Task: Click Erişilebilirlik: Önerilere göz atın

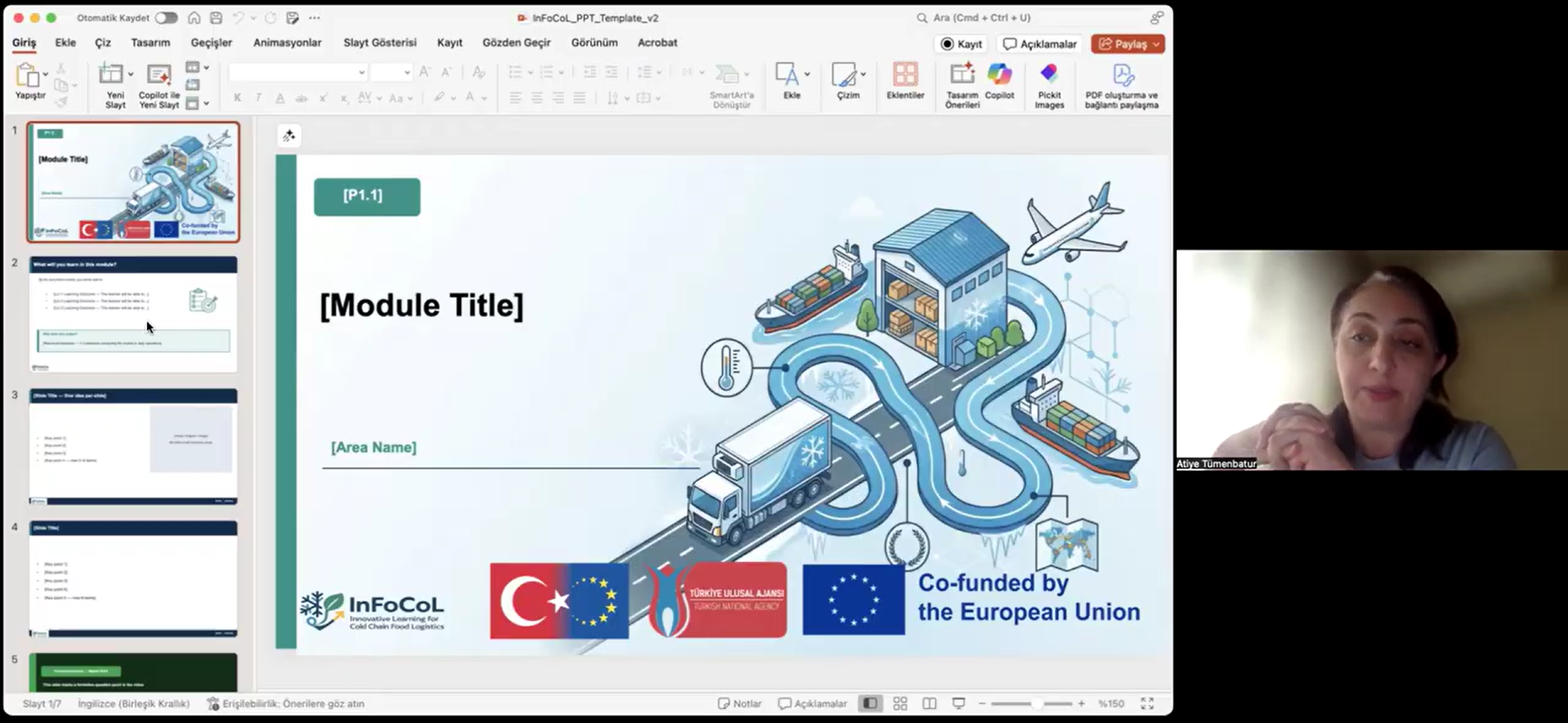Action: [x=285, y=703]
